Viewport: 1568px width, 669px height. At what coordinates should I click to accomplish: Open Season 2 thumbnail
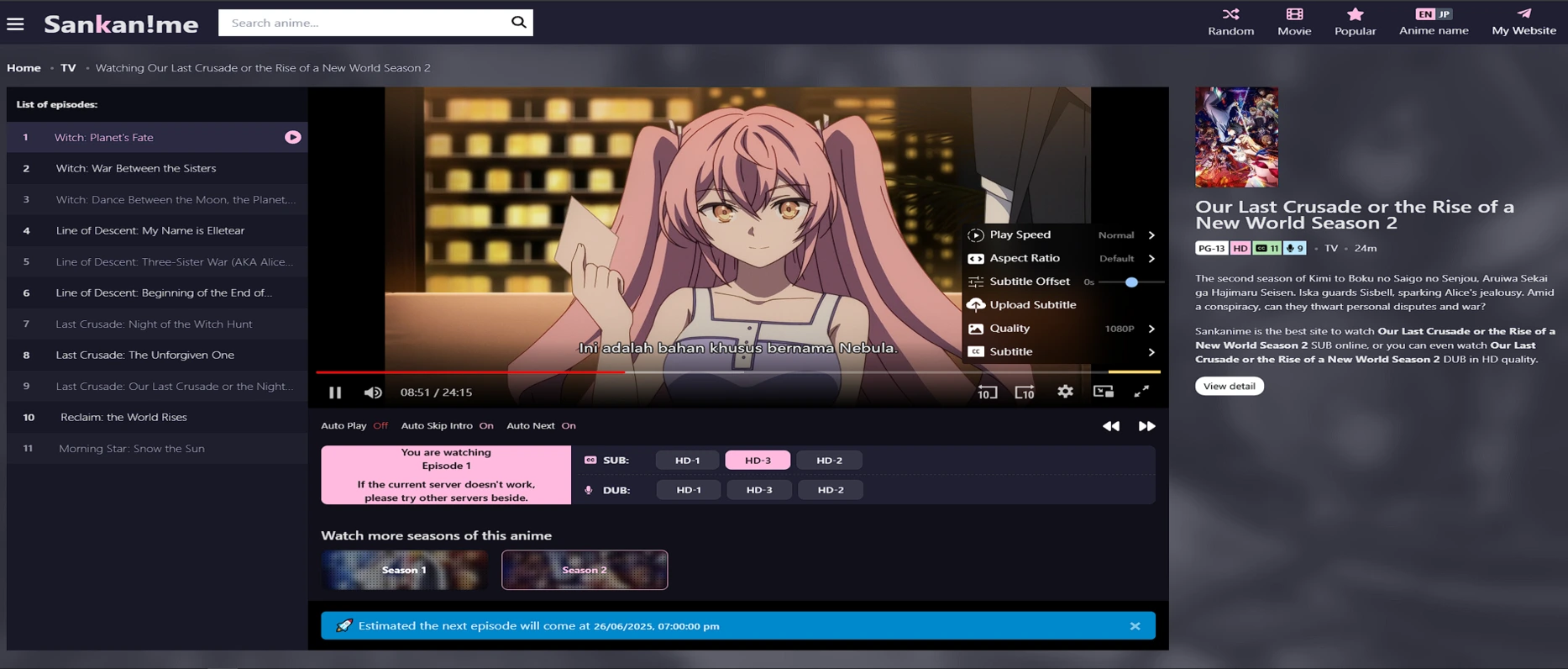(585, 570)
